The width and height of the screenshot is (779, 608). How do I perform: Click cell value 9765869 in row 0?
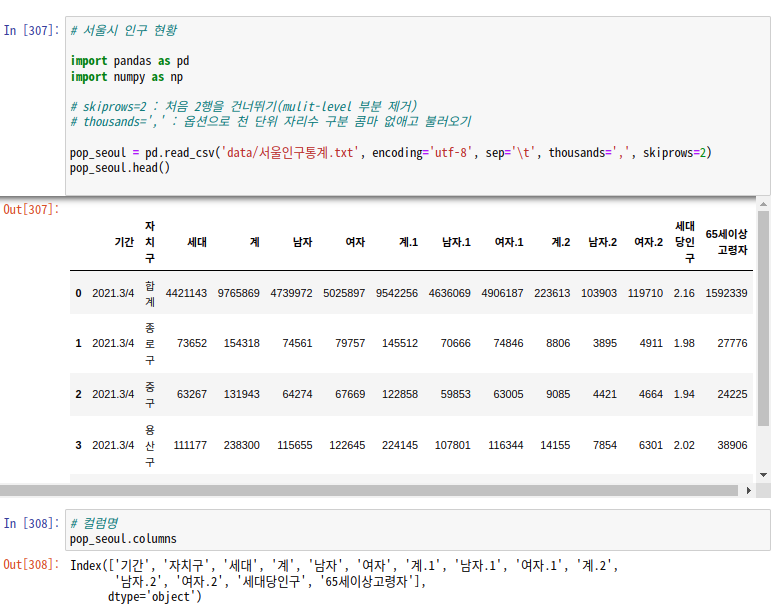tap(238, 293)
